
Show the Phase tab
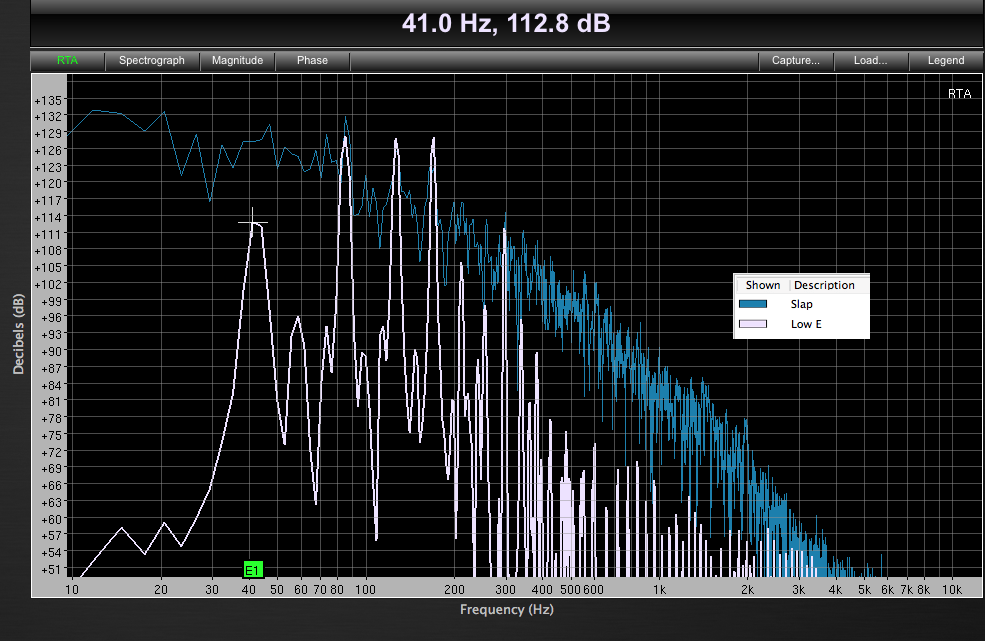(x=312, y=60)
